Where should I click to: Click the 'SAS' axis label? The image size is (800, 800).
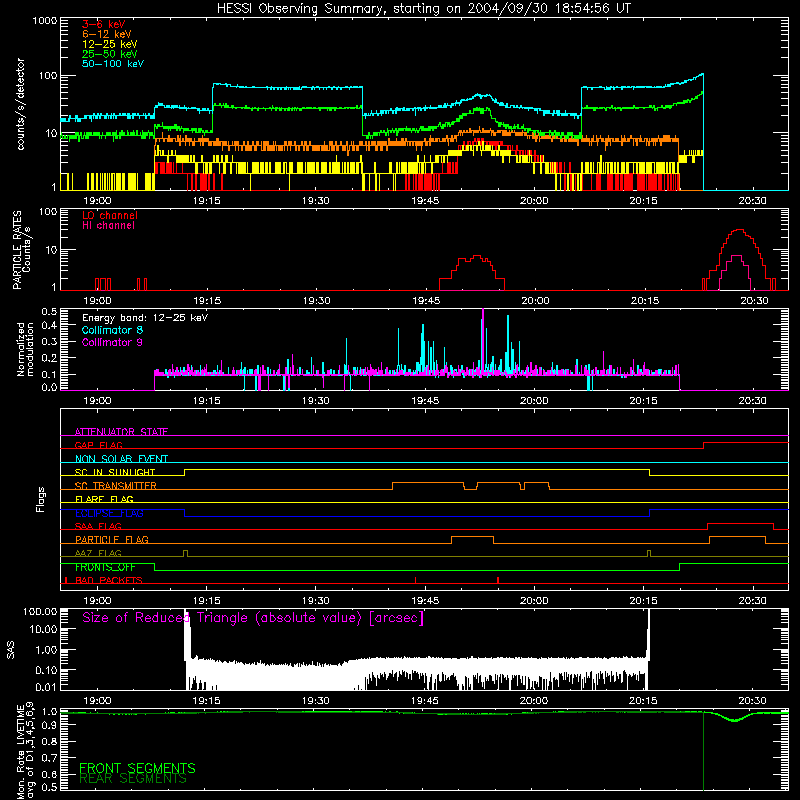tap(11, 650)
